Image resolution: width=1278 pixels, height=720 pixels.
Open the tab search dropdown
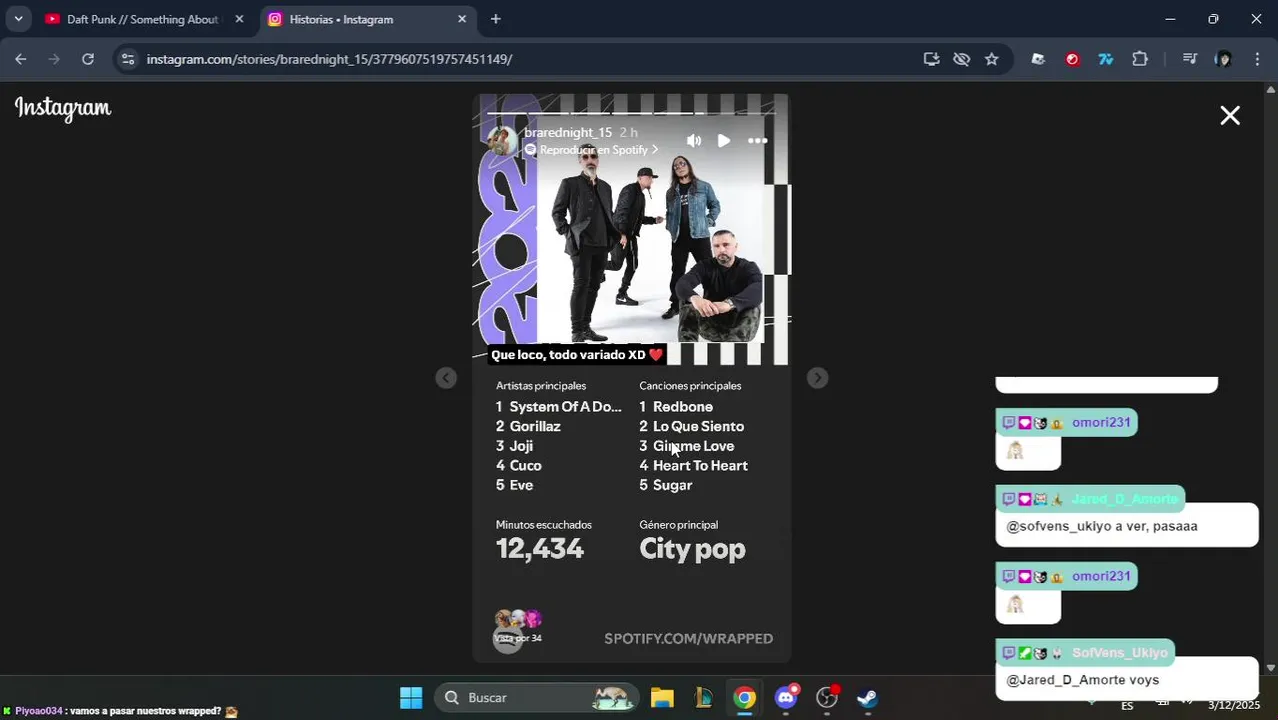18,19
